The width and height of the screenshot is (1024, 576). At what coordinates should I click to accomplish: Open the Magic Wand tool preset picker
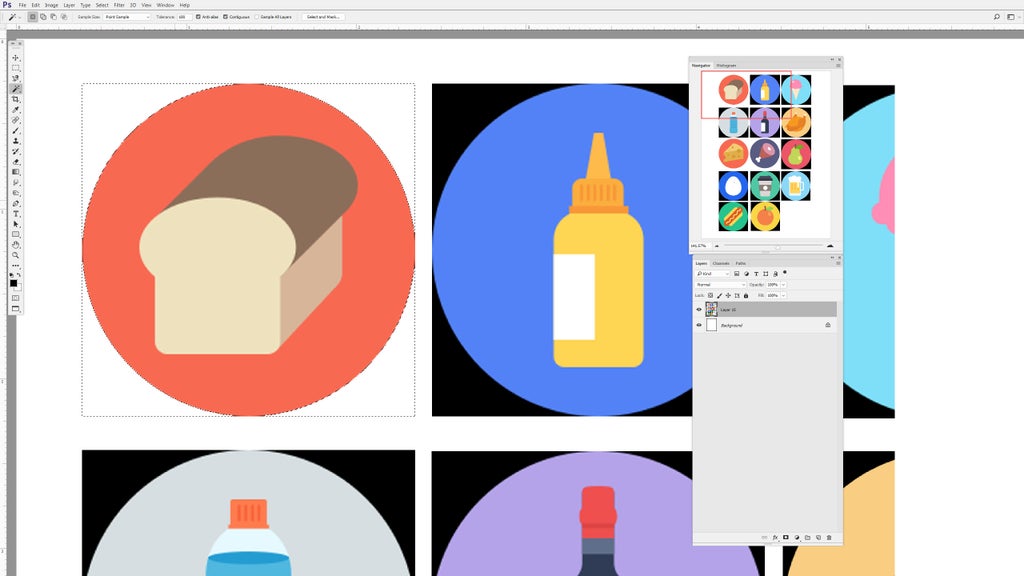pyautogui.click(x=14, y=17)
